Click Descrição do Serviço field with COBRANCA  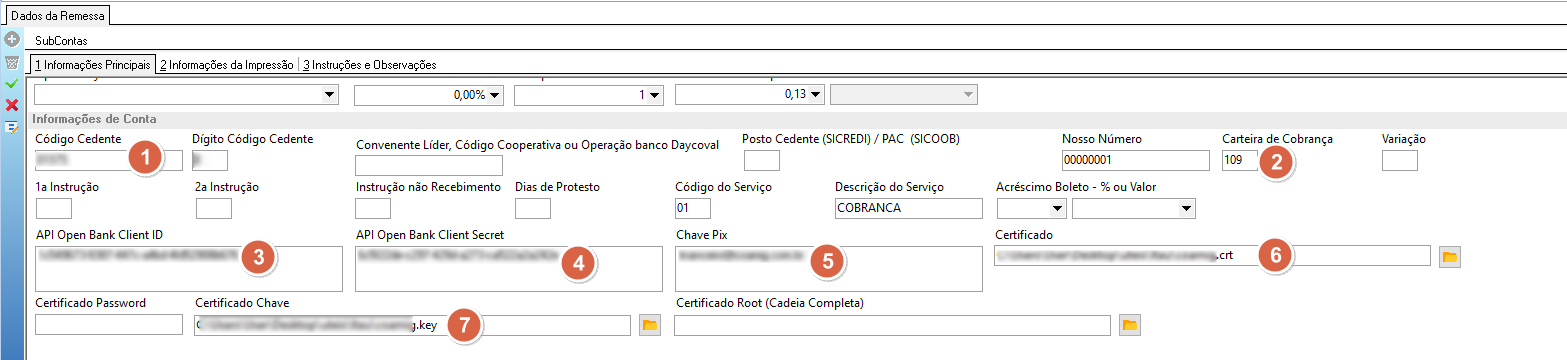pos(909,208)
